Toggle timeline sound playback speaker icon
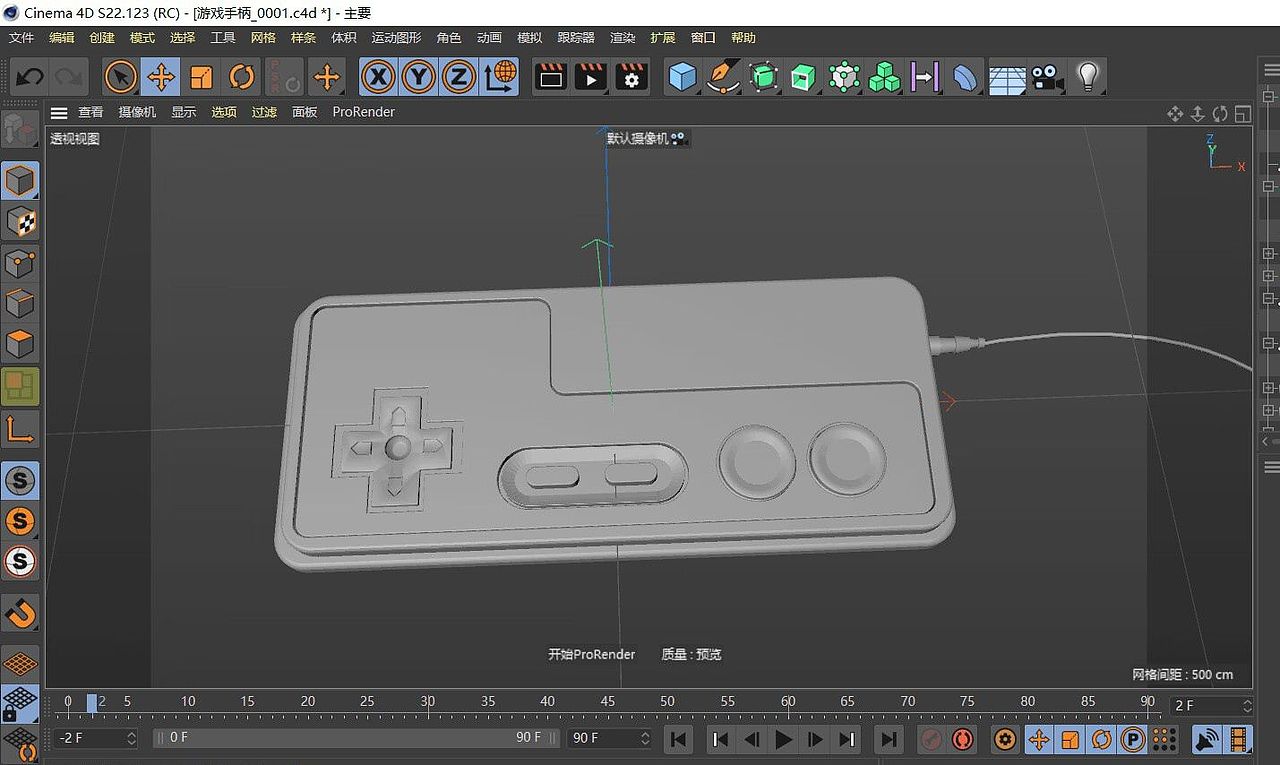1280x765 pixels. click(x=1208, y=740)
